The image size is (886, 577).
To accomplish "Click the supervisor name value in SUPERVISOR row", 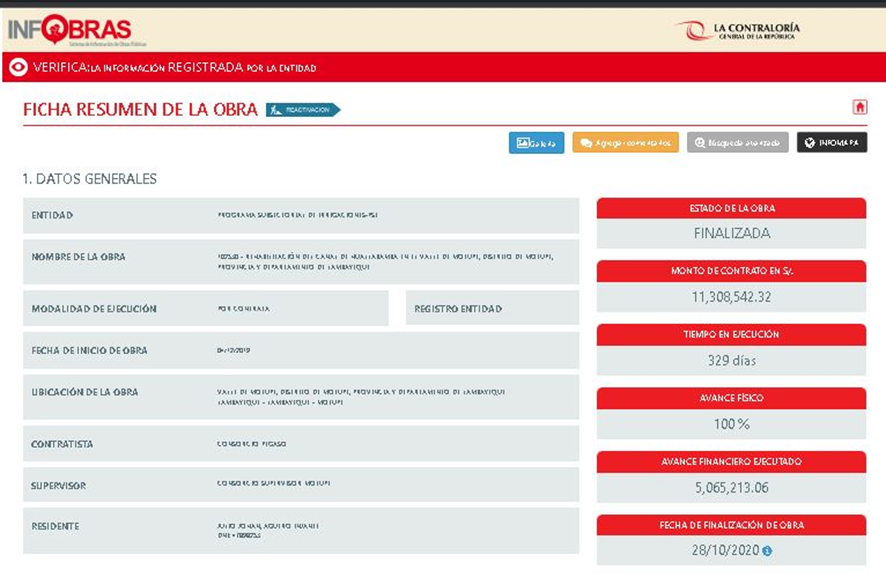I will [273, 483].
